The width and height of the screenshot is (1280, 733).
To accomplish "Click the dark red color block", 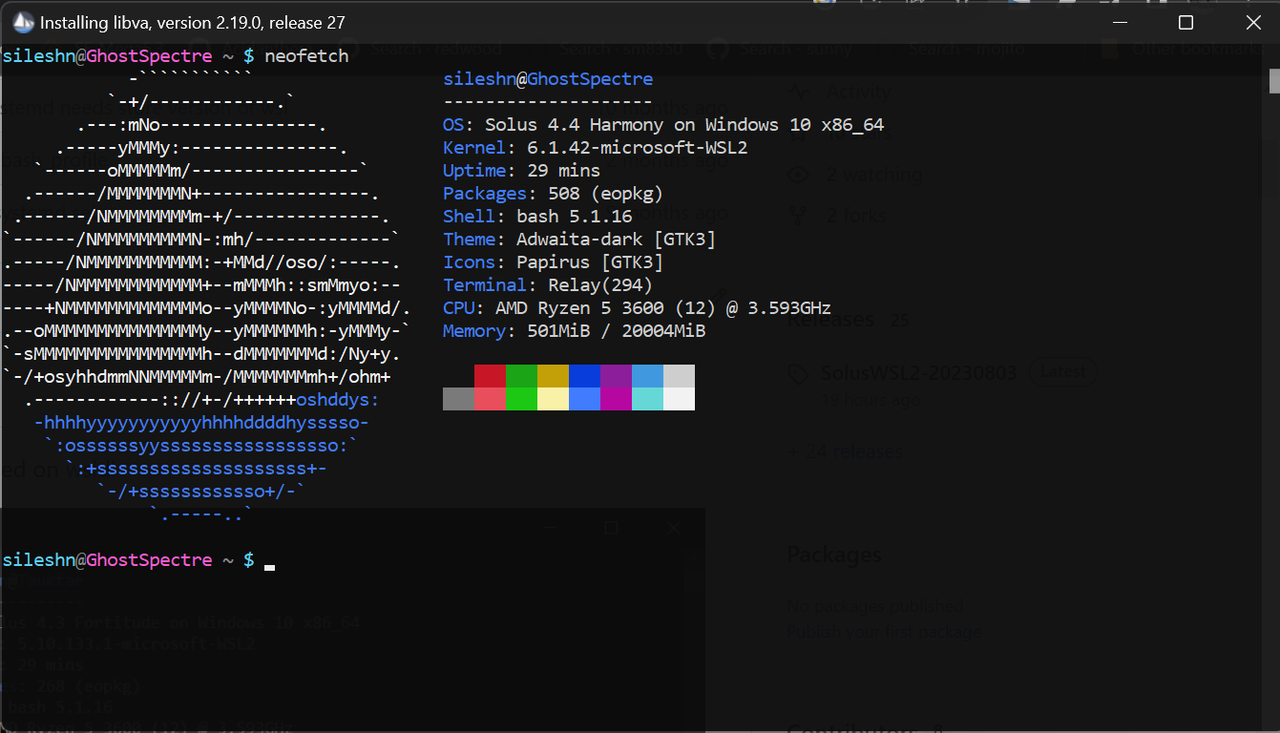I will pyautogui.click(x=490, y=376).
